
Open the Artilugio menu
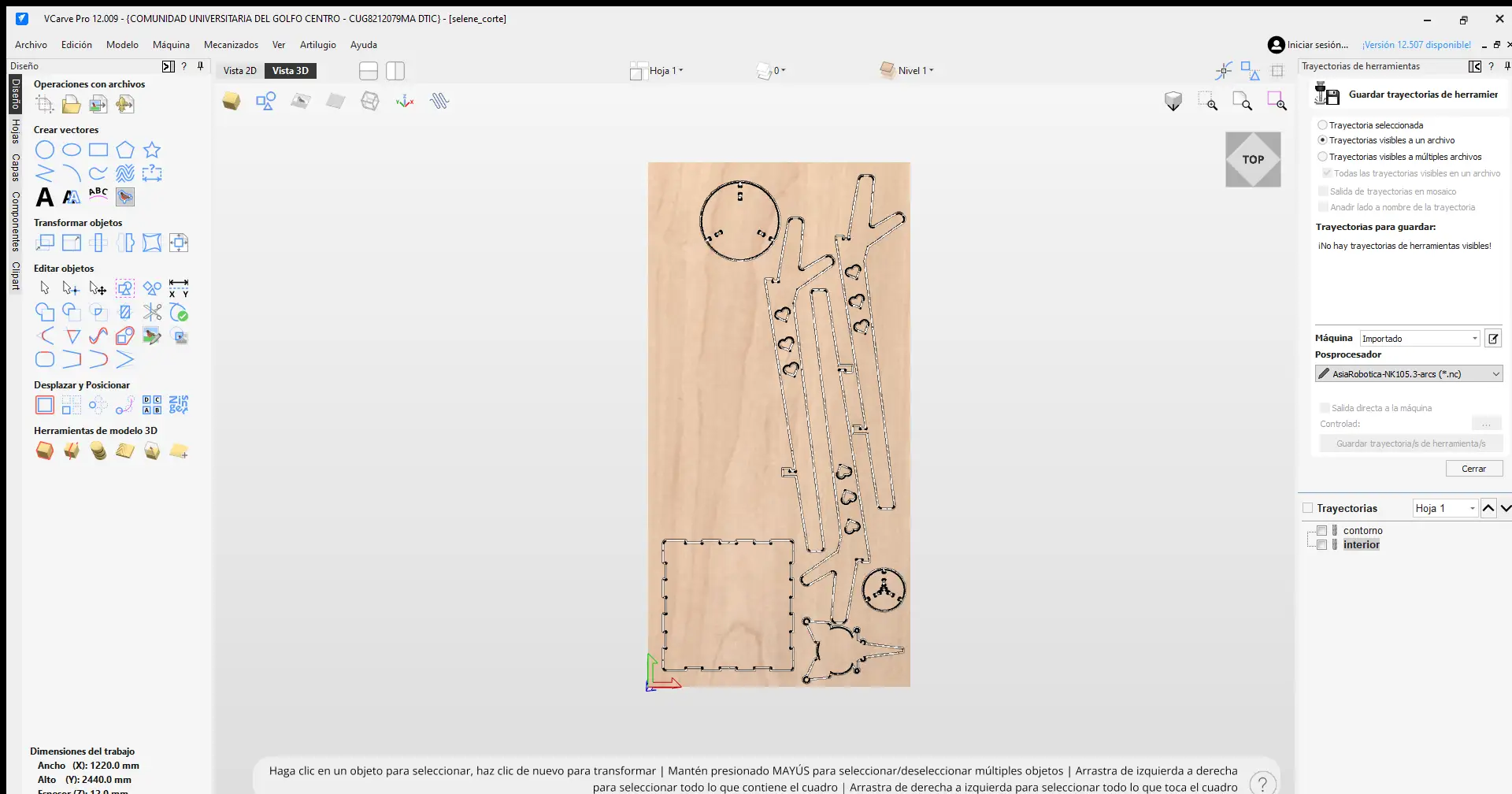[317, 45]
